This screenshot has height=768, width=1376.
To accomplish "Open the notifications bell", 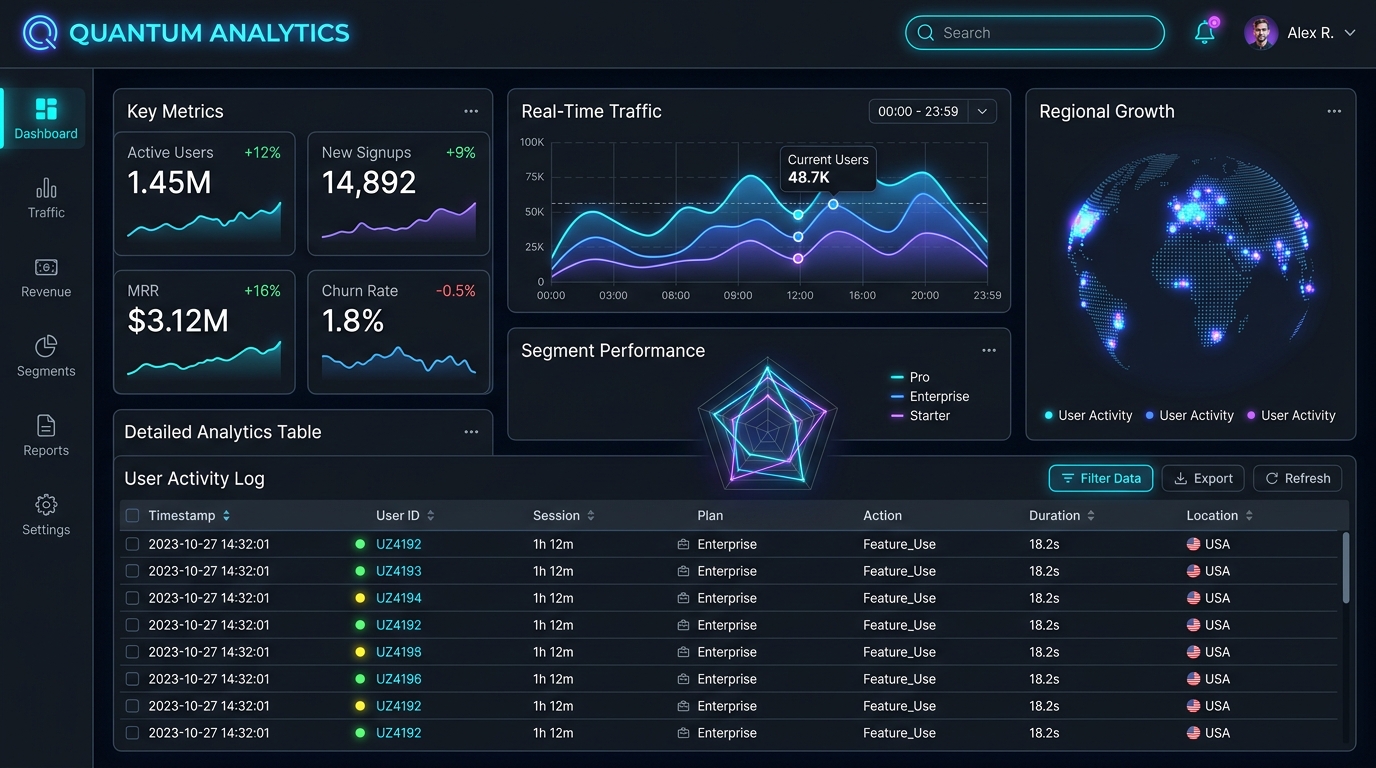I will [x=1205, y=32].
